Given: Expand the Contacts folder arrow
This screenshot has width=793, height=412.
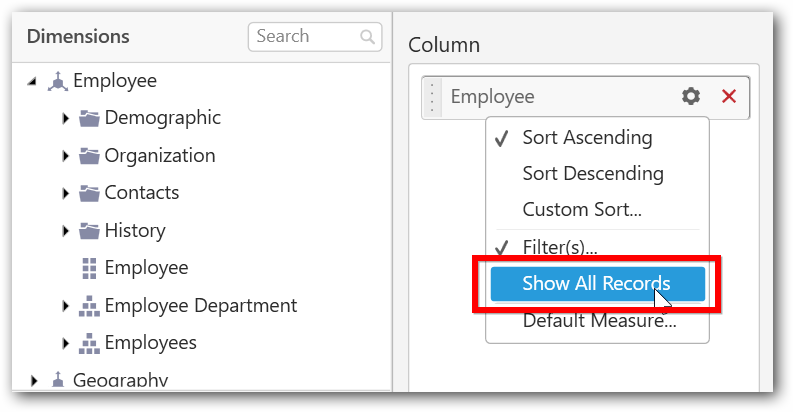Looking at the screenshot, I should tap(66, 193).
